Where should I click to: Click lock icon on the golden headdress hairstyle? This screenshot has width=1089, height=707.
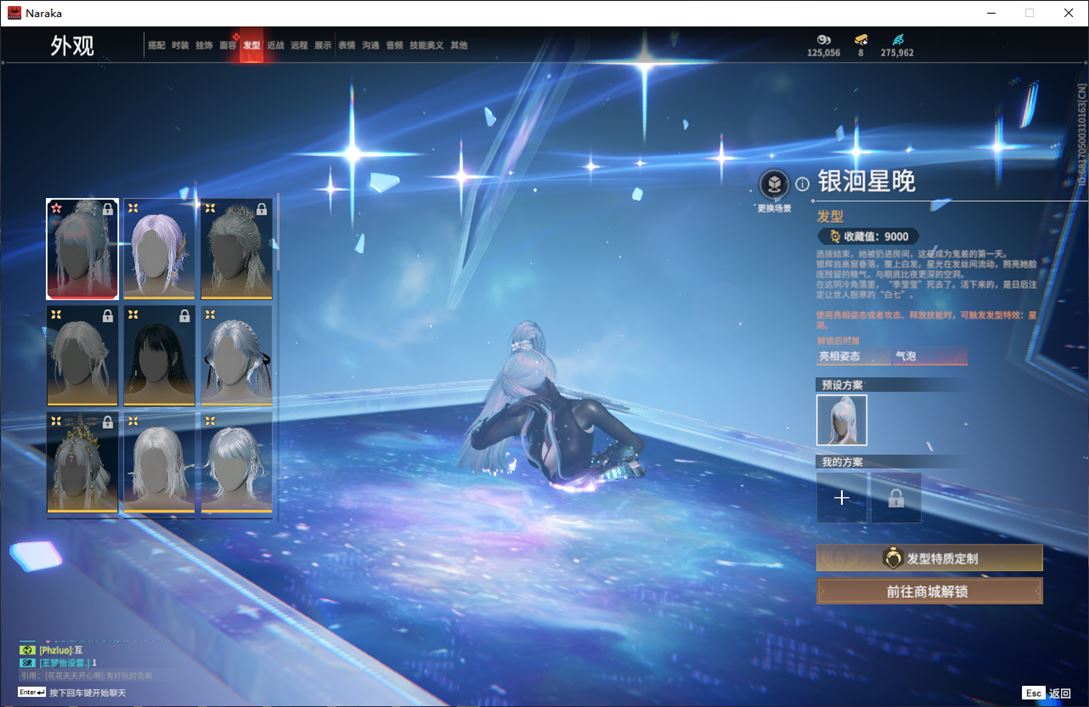tap(108, 422)
